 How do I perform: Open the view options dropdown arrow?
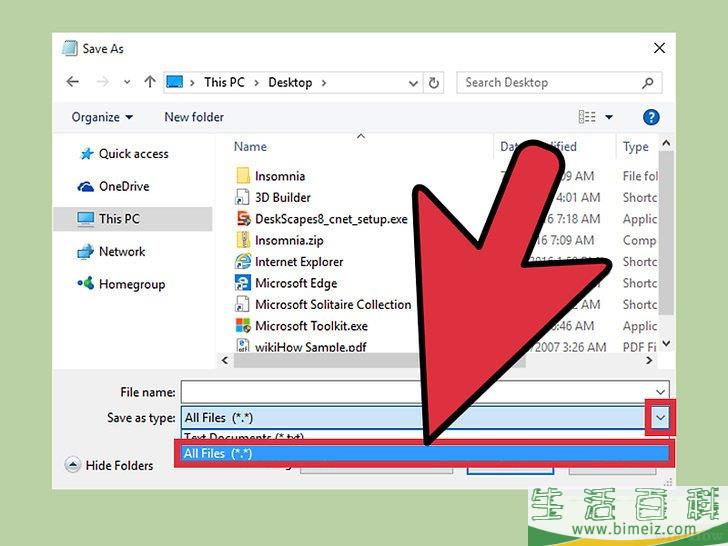pyautogui.click(x=609, y=117)
